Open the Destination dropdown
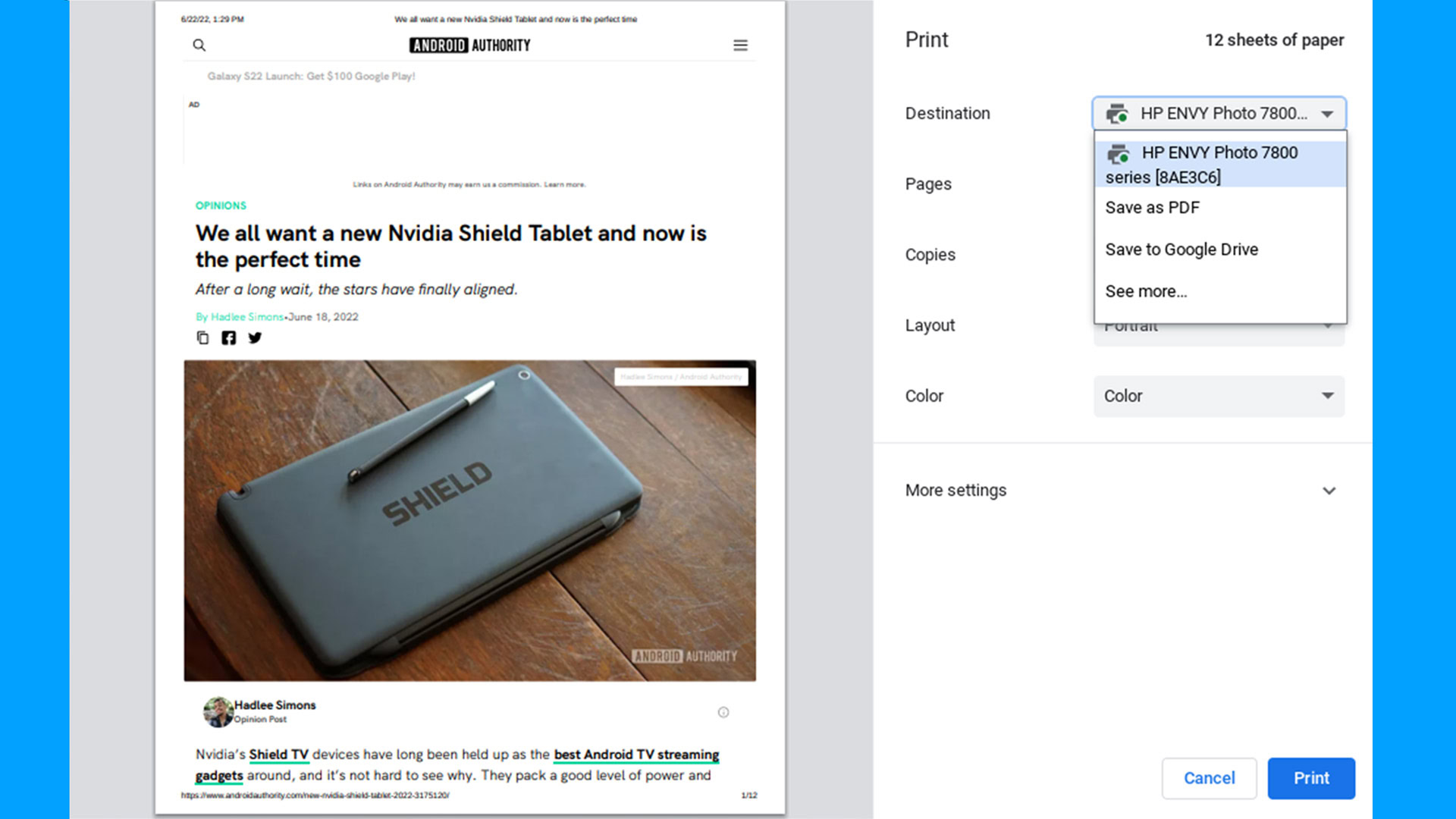The image size is (1456, 819). point(1219,114)
